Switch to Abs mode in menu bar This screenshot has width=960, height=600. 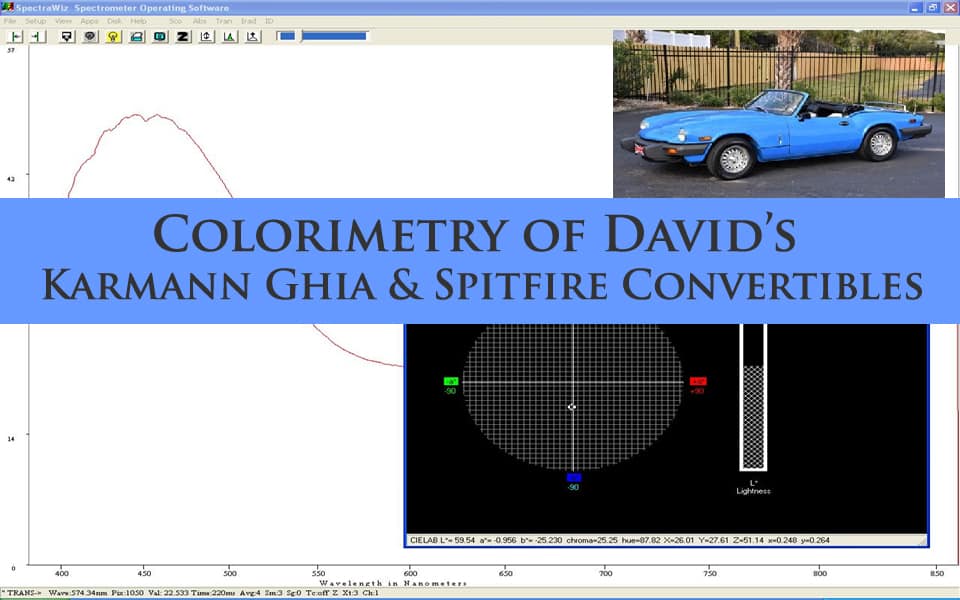click(200, 21)
